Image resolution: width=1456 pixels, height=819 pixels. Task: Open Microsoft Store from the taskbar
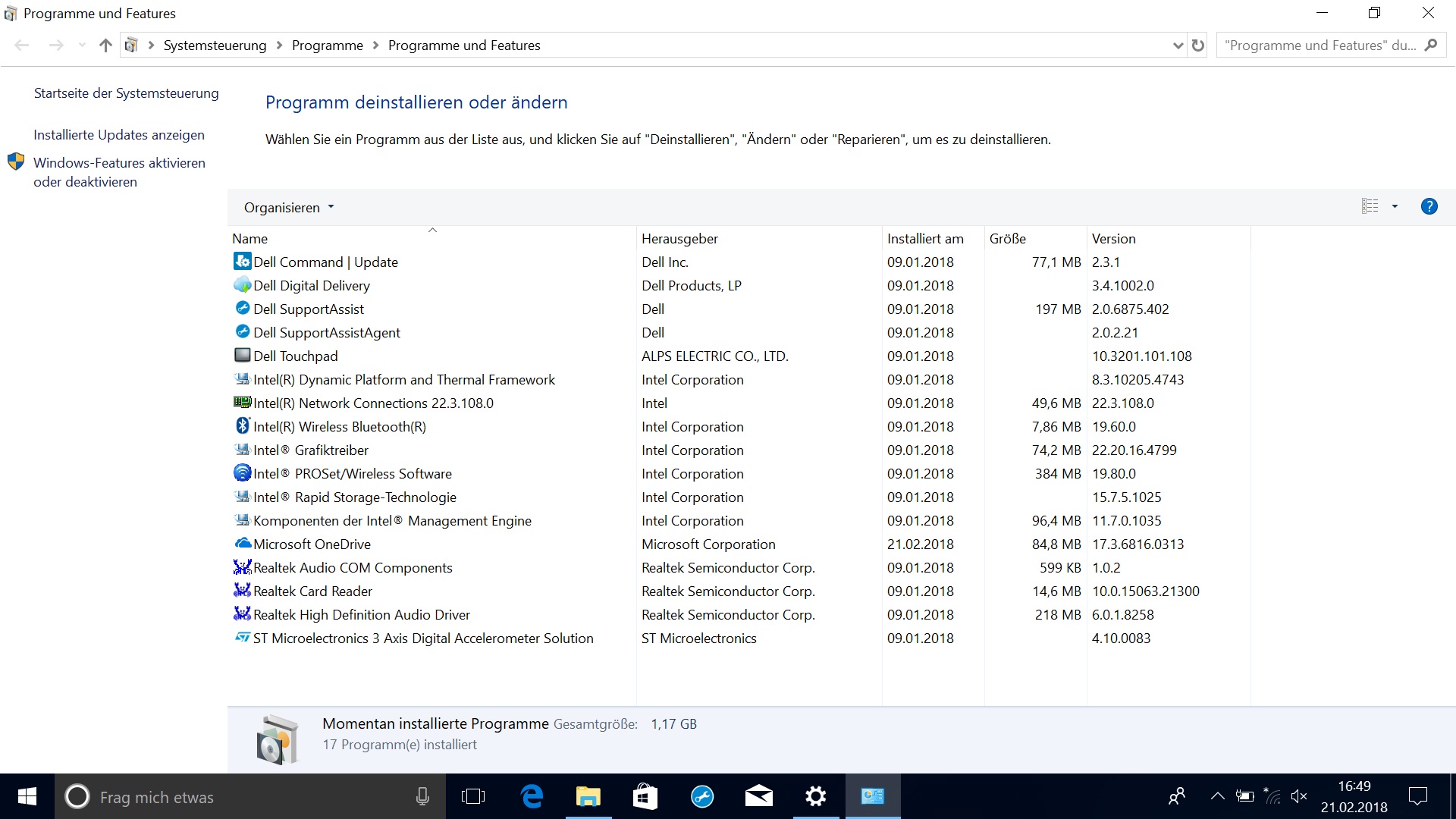(x=645, y=796)
